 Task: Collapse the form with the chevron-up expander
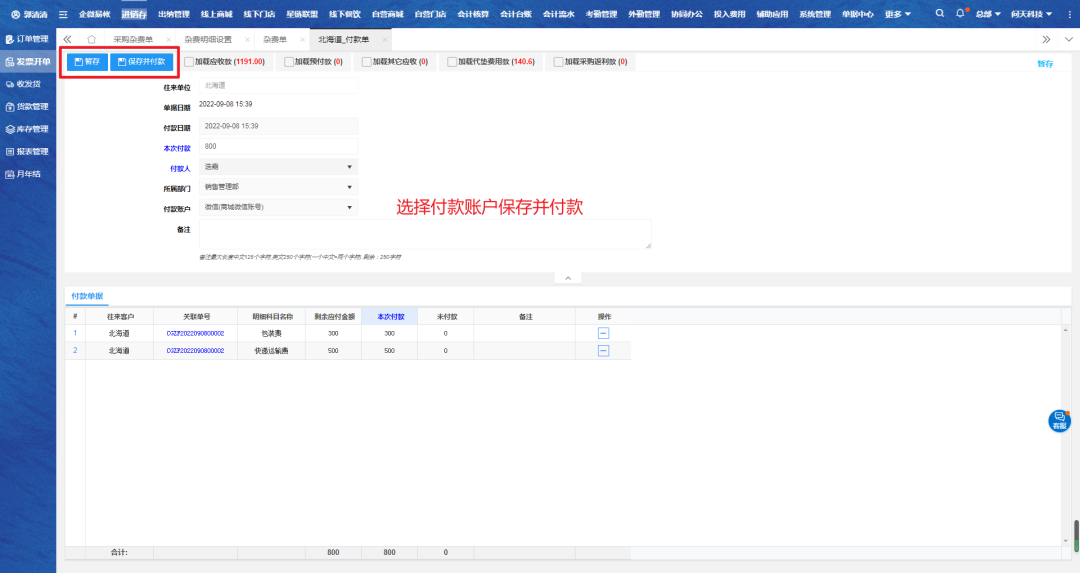coord(567,277)
